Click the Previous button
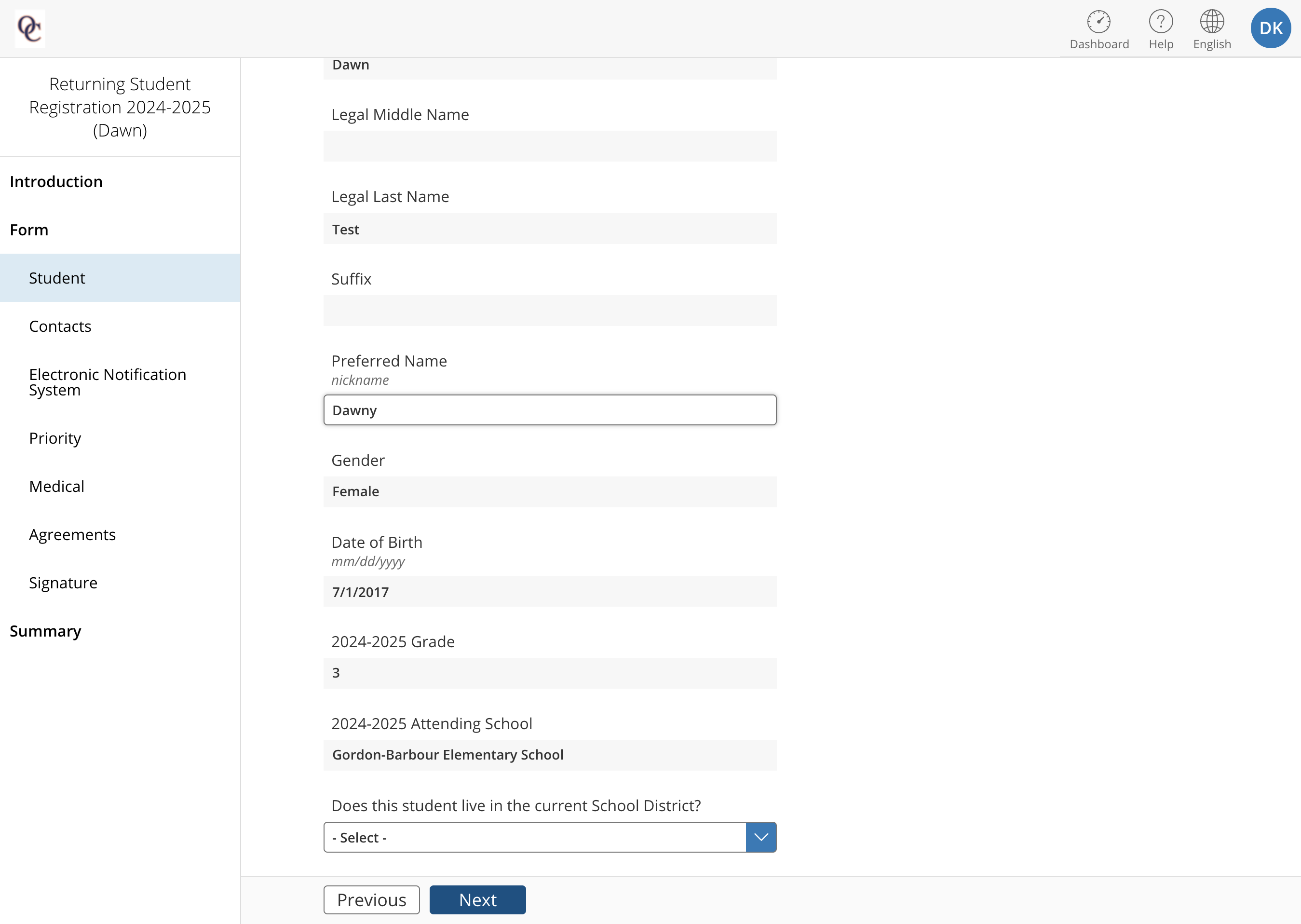 click(x=371, y=899)
